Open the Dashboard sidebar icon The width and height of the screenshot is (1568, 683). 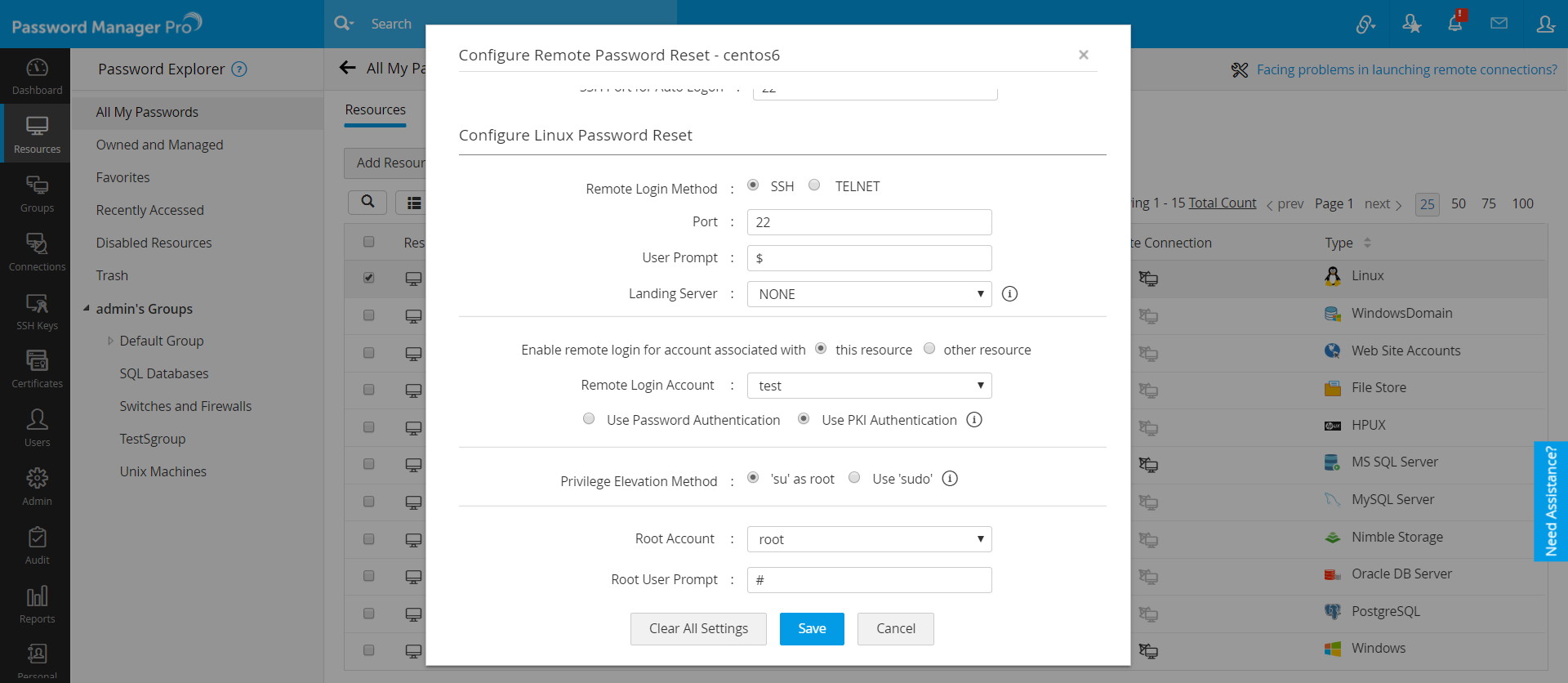click(37, 75)
